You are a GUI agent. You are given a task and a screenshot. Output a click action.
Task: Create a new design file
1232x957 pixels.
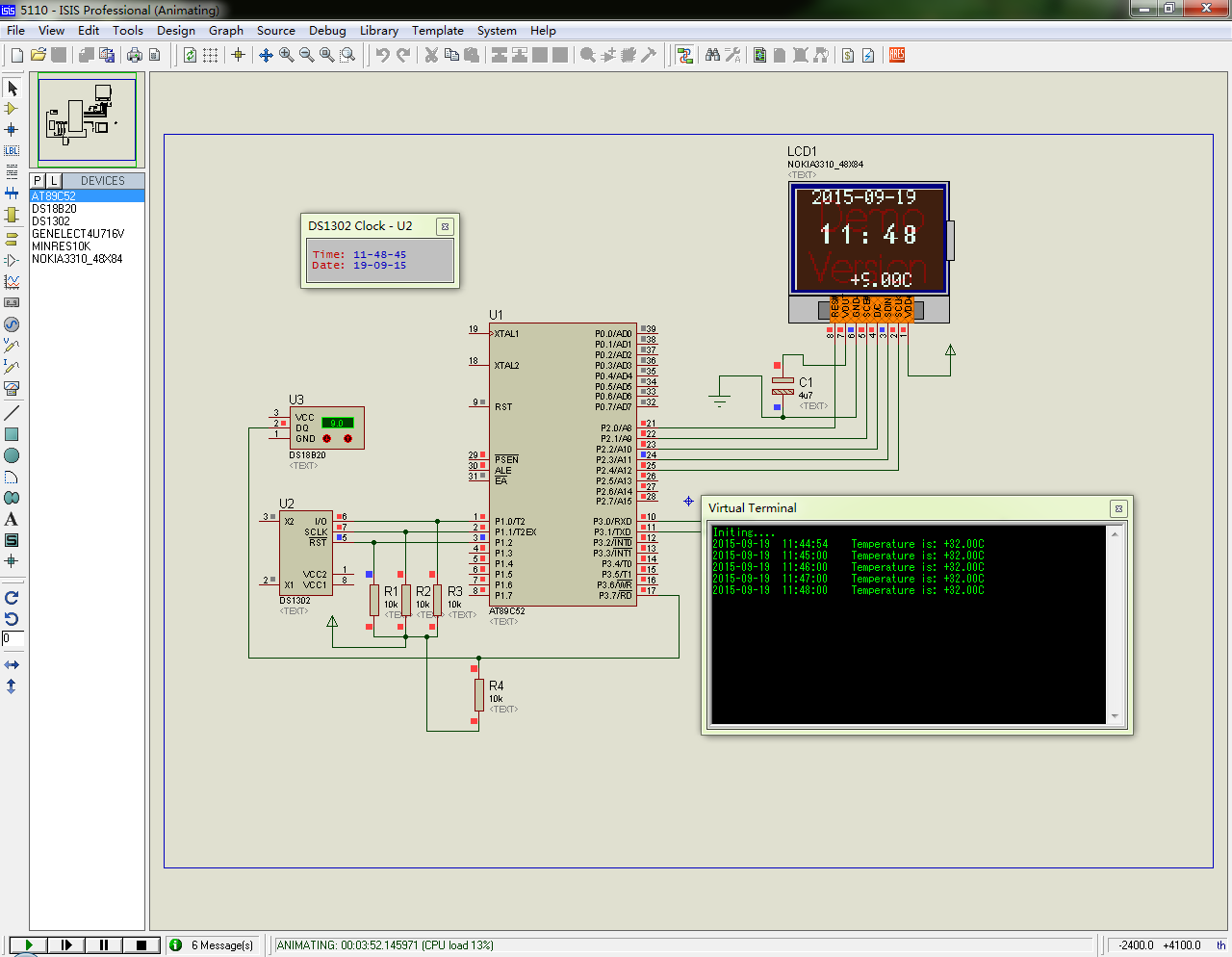(x=16, y=55)
